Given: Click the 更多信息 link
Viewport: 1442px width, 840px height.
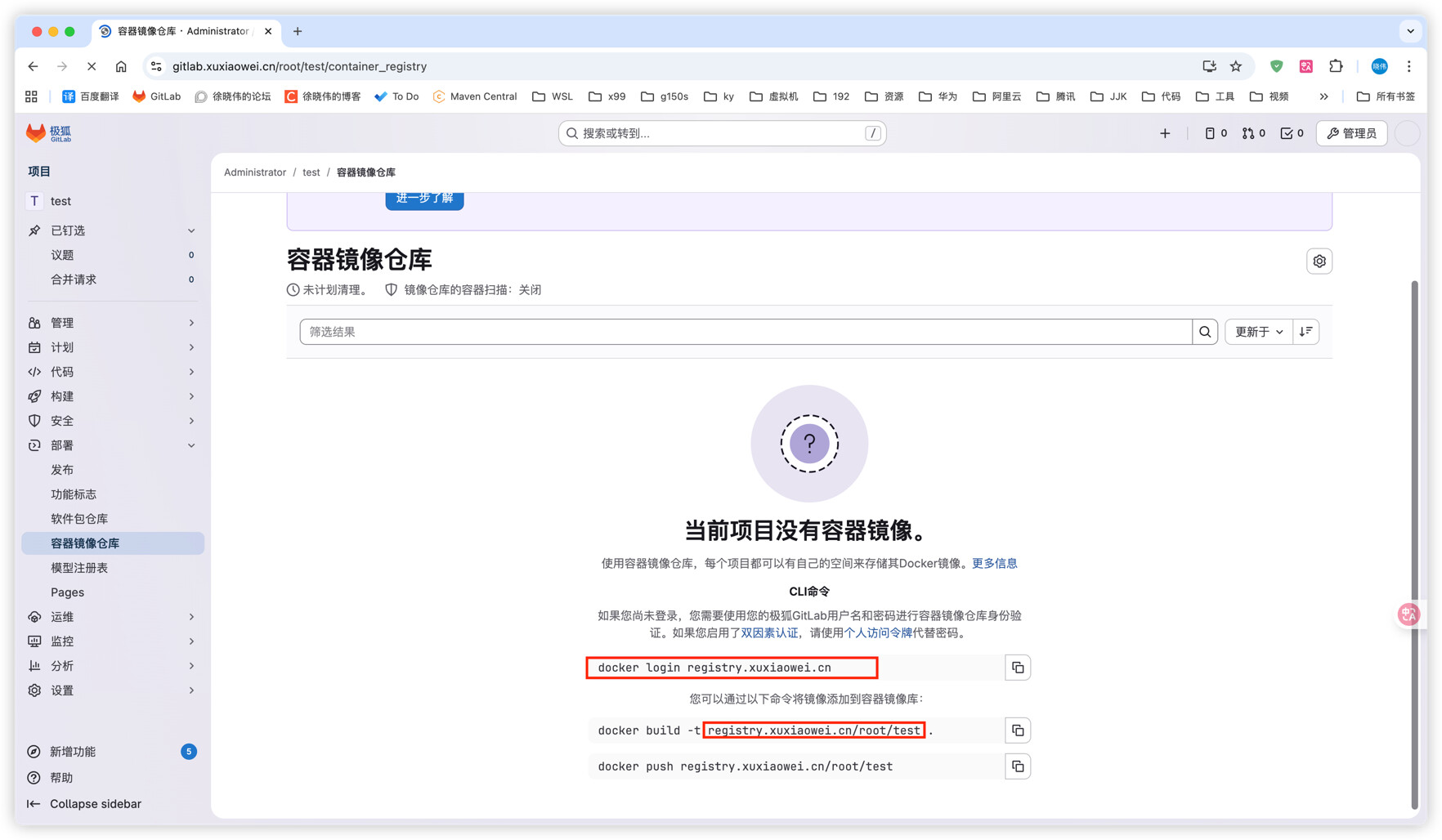Looking at the screenshot, I should click(x=994, y=563).
